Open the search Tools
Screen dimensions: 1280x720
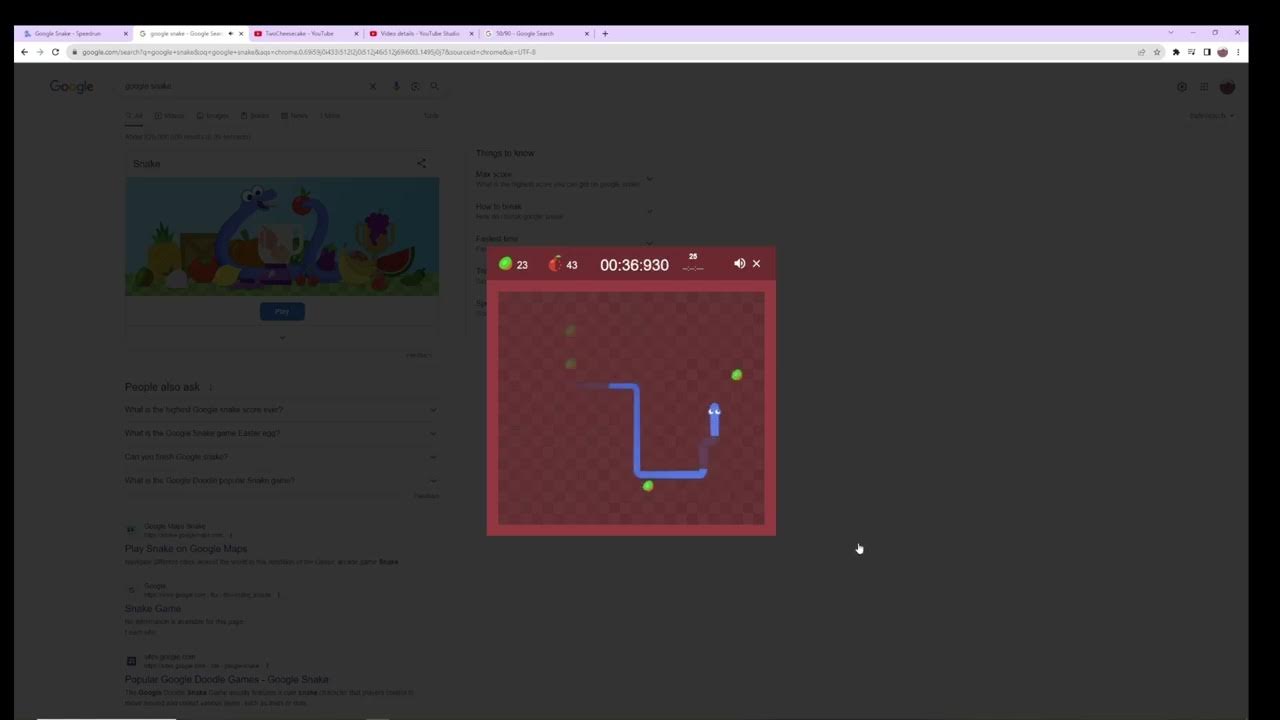[431, 116]
